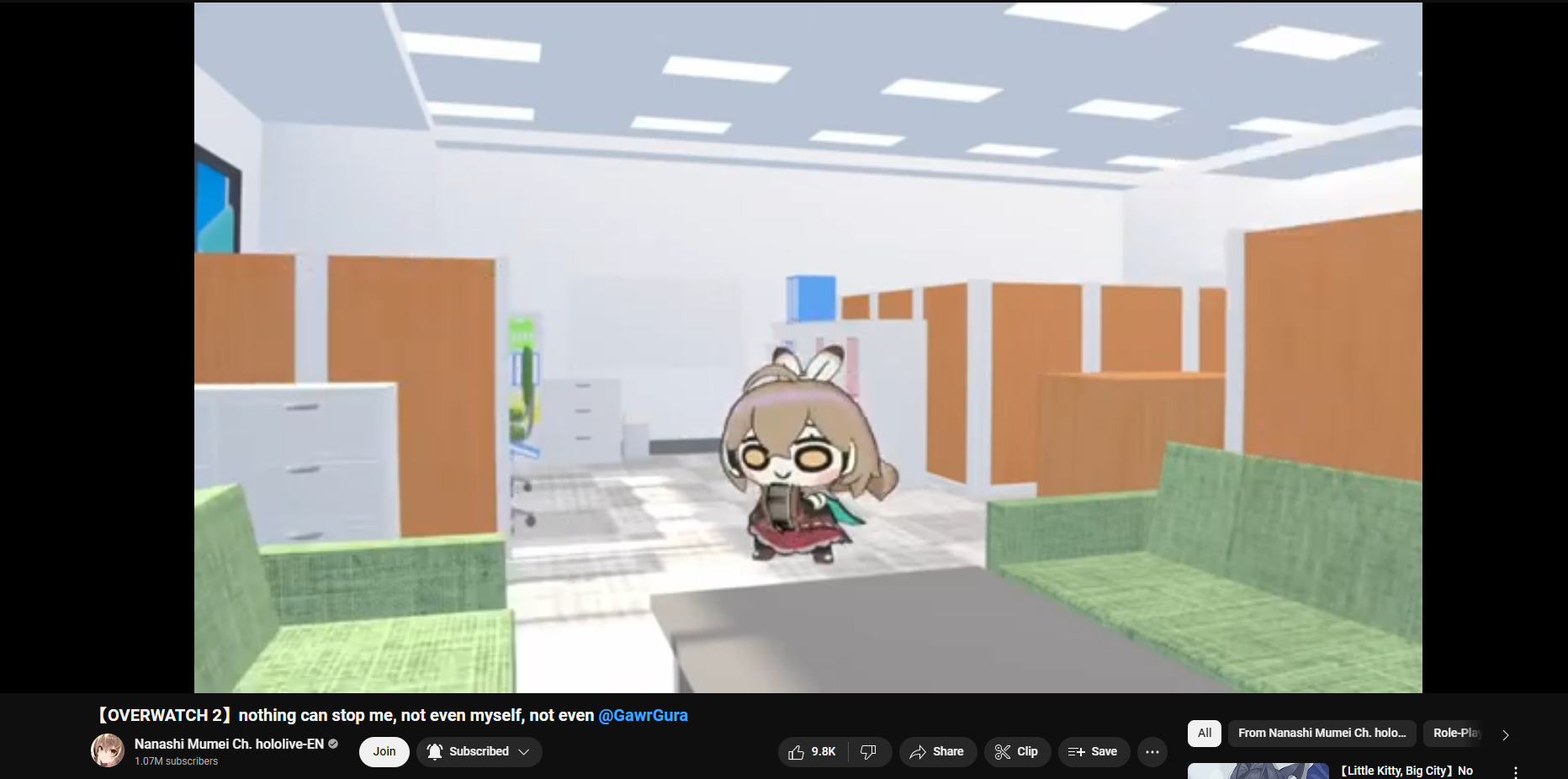This screenshot has width=1568, height=779.
Task: Join the channel membership
Action: [384, 752]
